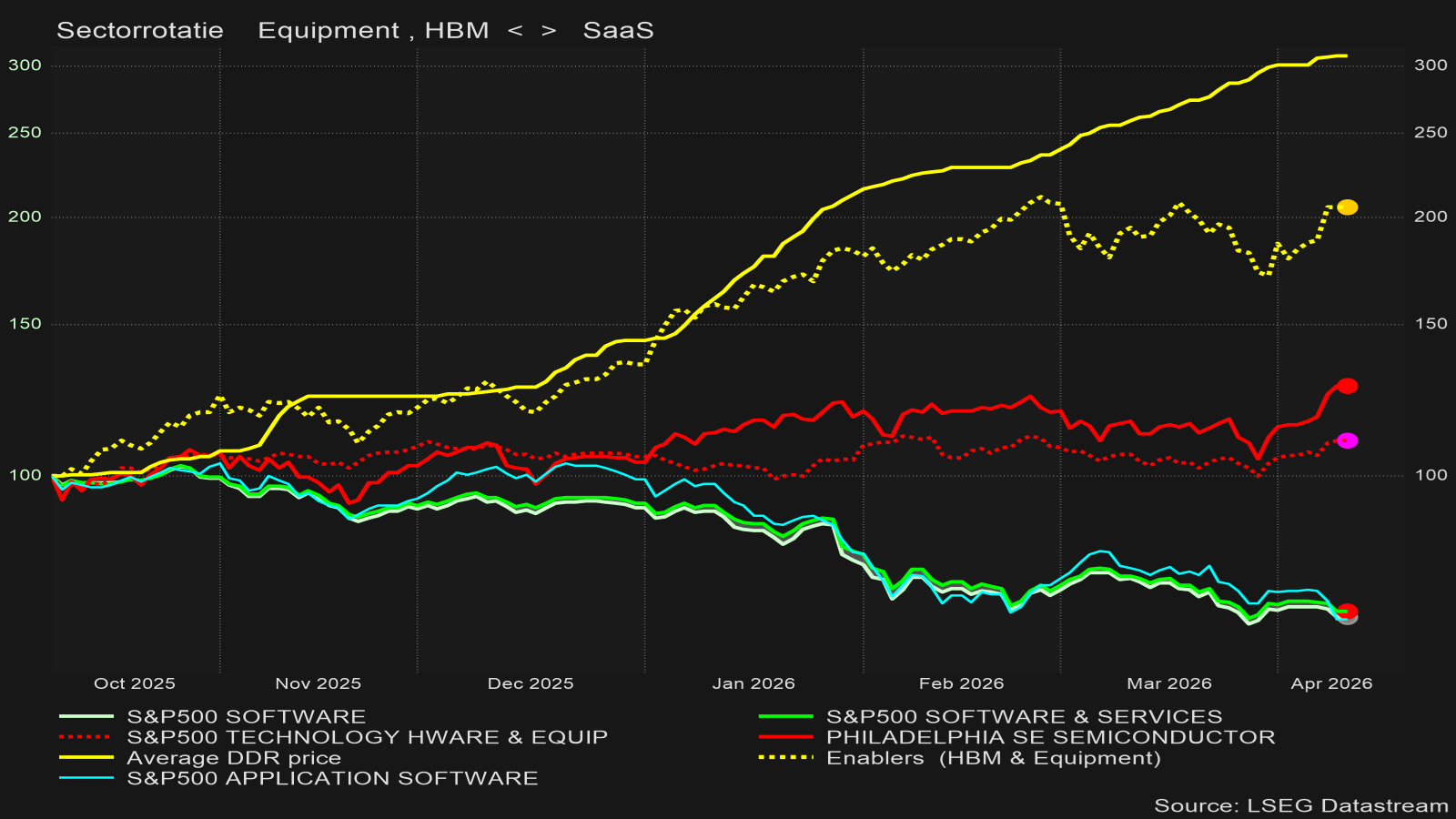This screenshot has height=819, width=1456.
Task: Click the orange endpoint dot of Enablers line
Action: pyautogui.click(x=1347, y=207)
